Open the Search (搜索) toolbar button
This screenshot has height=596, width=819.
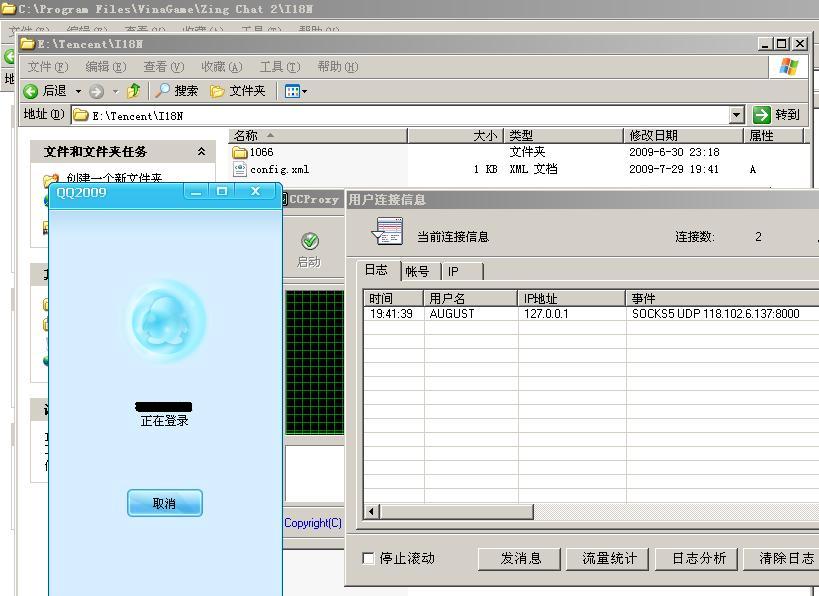point(177,91)
